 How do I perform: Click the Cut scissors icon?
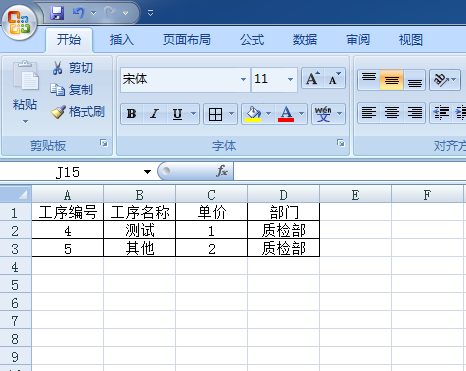(x=57, y=68)
